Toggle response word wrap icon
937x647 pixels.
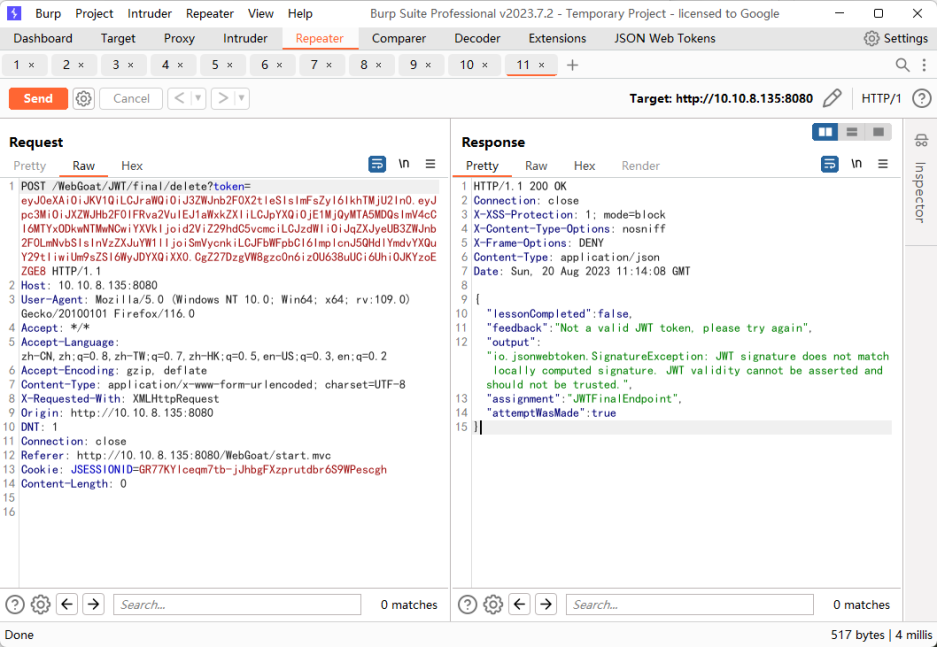click(829, 164)
